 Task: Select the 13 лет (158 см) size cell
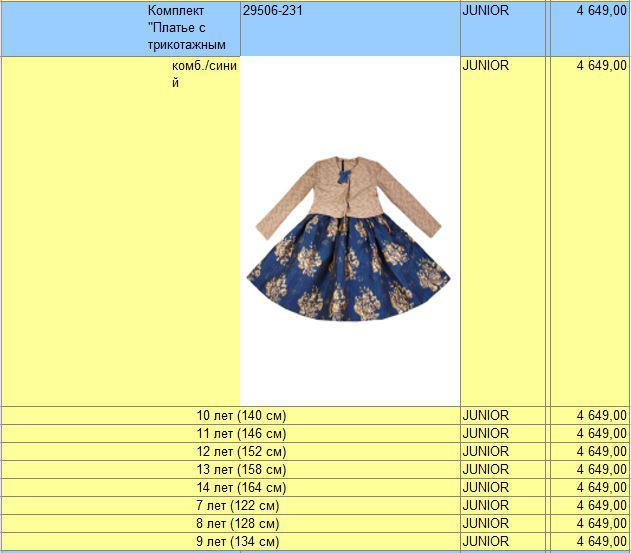point(241,470)
